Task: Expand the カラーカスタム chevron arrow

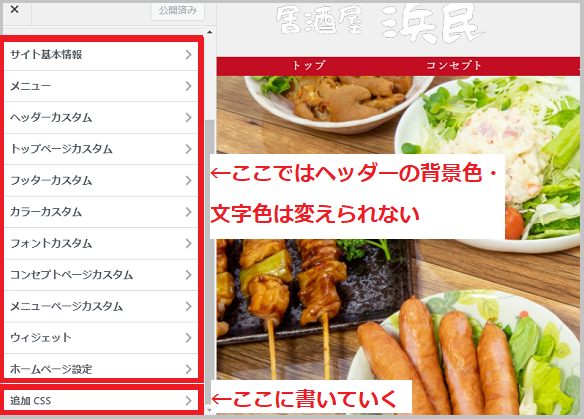Action: tap(188, 212)
